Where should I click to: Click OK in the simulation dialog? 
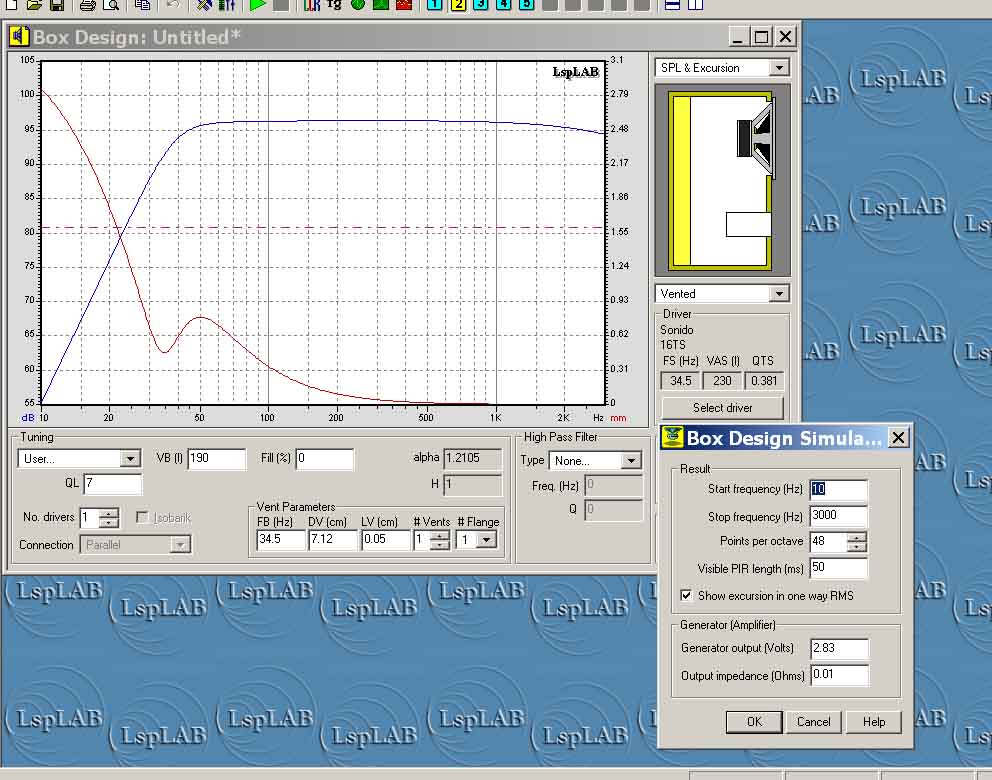point(754,722)
